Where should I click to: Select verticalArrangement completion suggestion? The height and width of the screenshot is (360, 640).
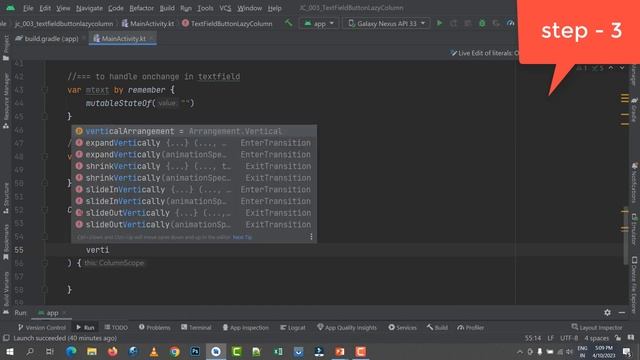point(194,131)
